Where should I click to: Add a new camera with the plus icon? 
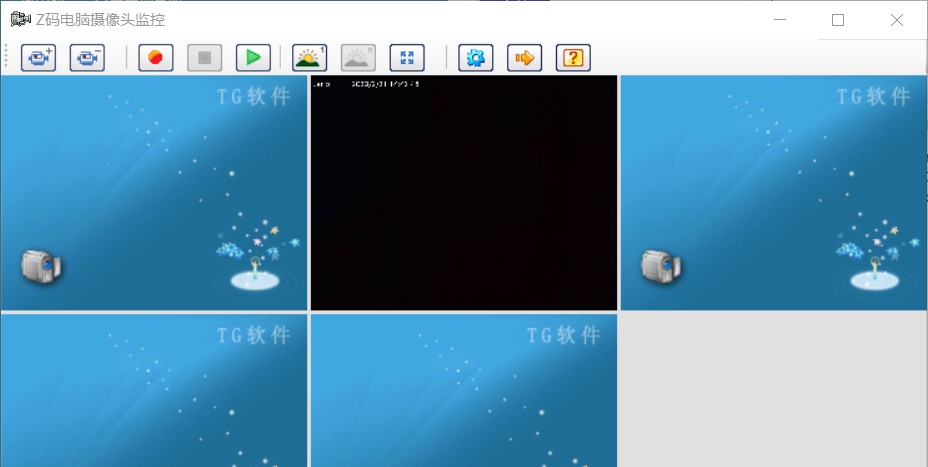pos(38,58)
